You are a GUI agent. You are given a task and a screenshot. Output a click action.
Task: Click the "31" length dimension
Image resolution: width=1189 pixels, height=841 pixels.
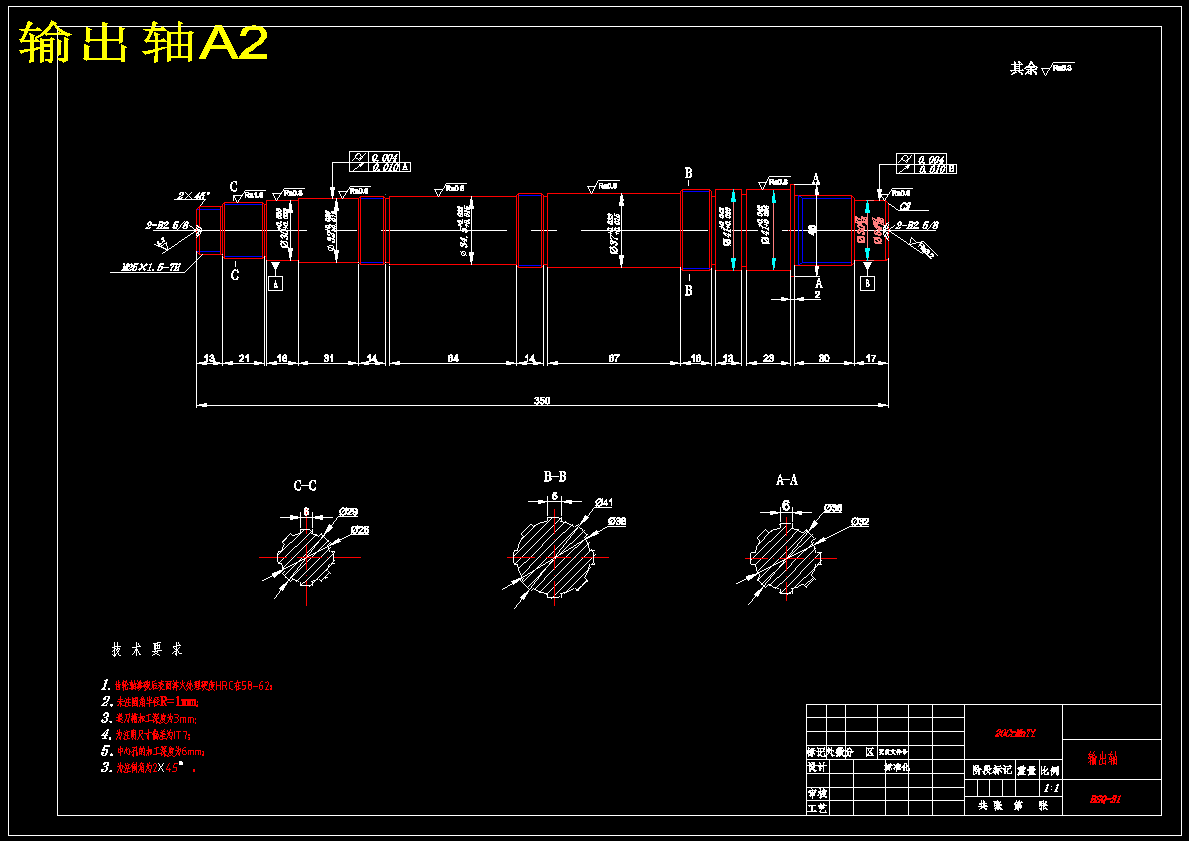(328, 357)
